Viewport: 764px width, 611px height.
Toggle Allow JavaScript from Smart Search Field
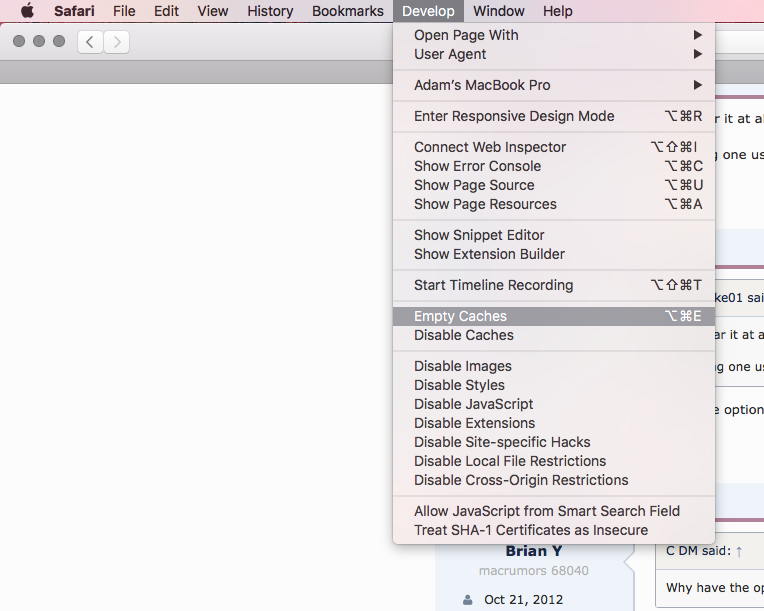pyautogui.click(x=554, y=511)
